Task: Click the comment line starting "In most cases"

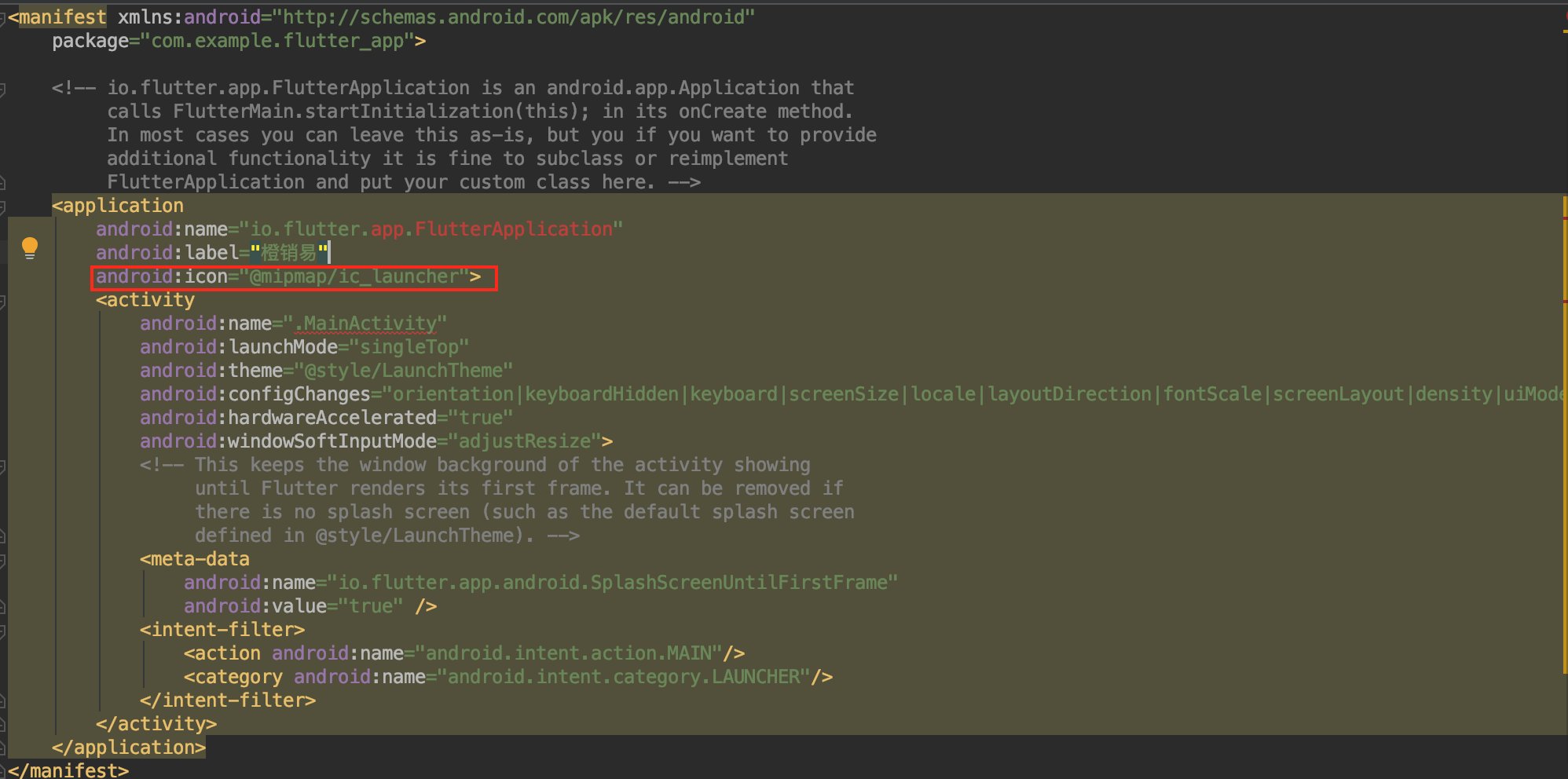Action: tap(492, 135)
